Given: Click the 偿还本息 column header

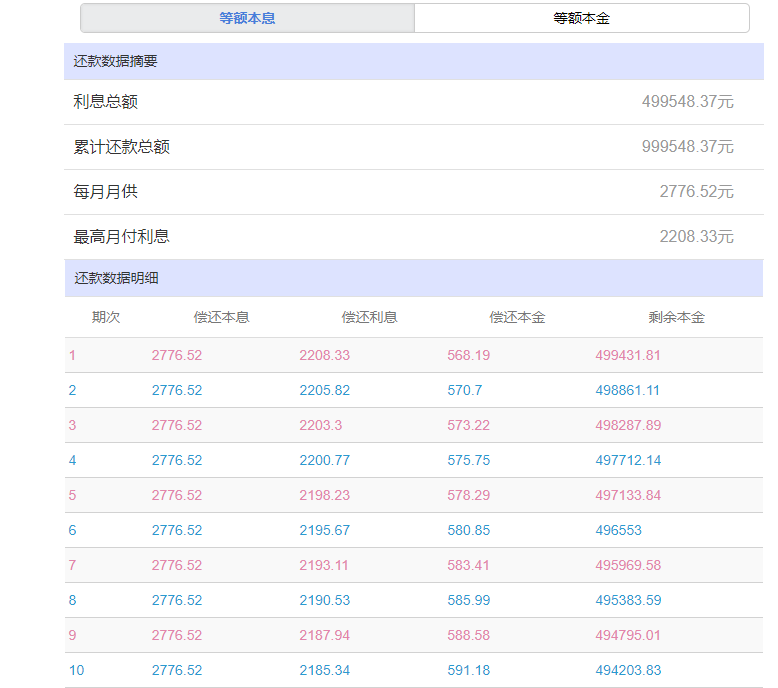Looking at the screenshot, I should click(221, 317).
